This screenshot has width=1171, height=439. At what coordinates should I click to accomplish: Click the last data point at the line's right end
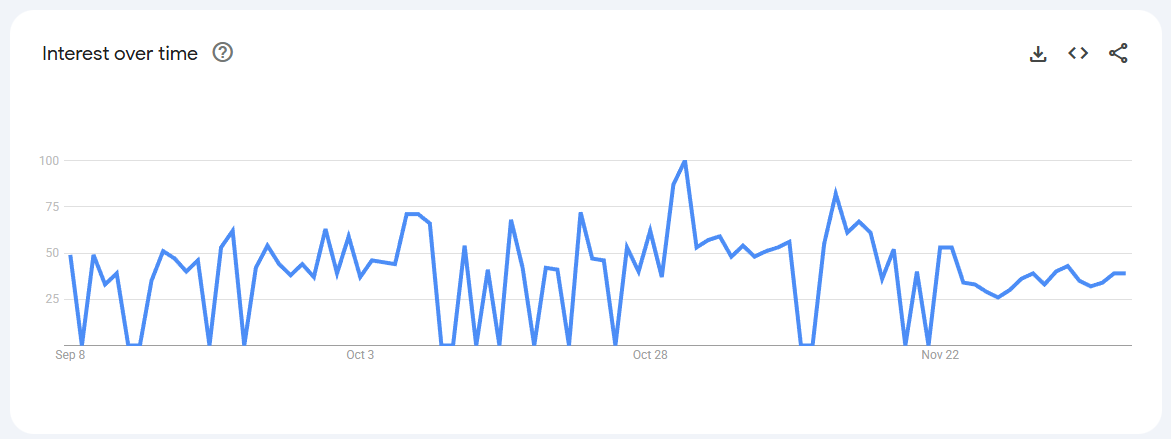coord(1125,273)
